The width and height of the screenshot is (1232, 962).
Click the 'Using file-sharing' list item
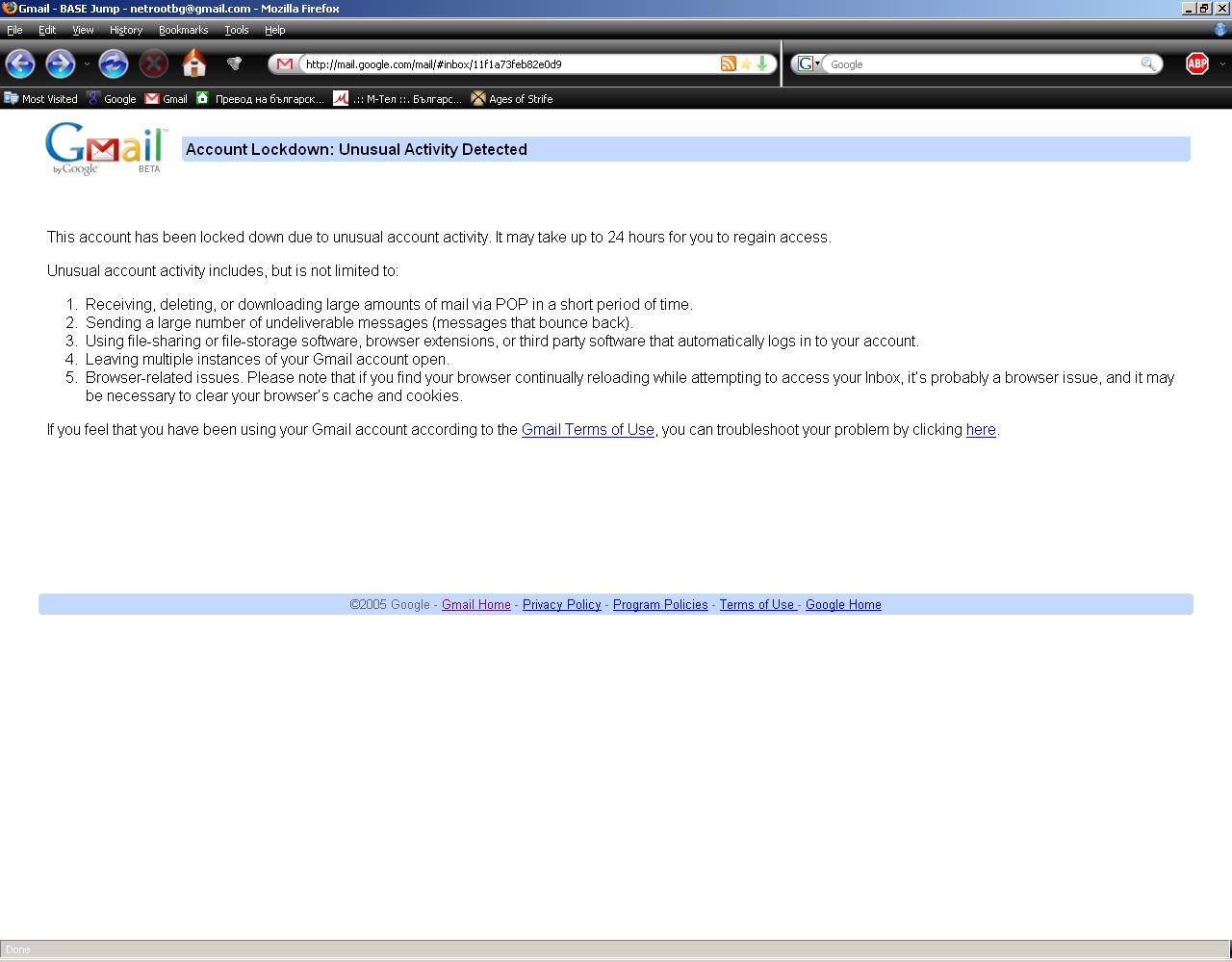[x=502, y=341]
